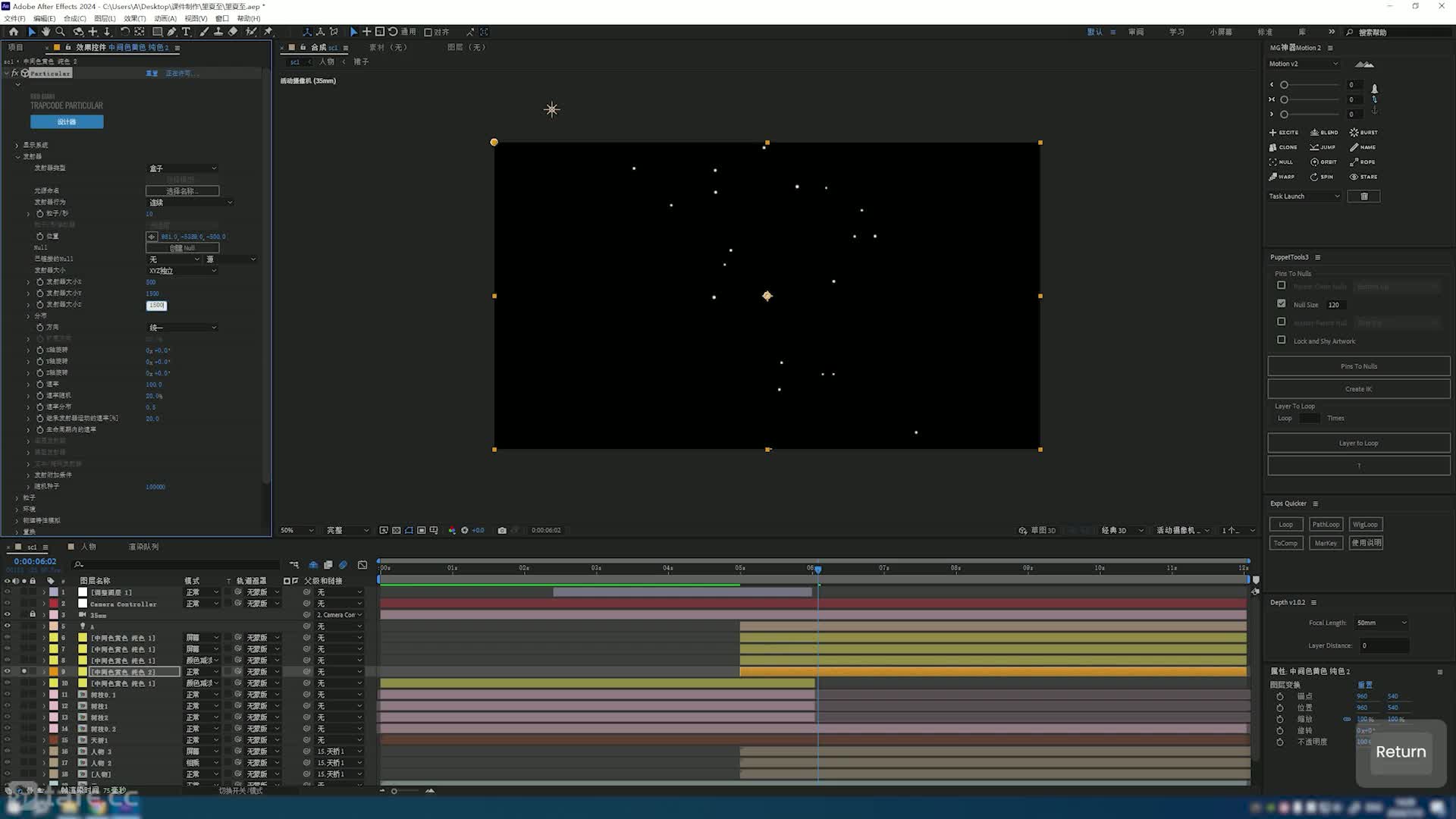
Task: Open the Motion v2 dropdown
Action: 1304,64
